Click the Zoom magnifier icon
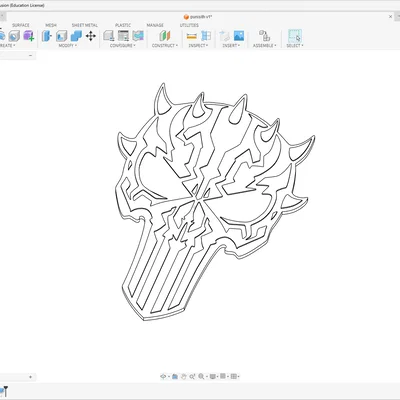Viewport: 400px width, 400px height. [201, 376]
